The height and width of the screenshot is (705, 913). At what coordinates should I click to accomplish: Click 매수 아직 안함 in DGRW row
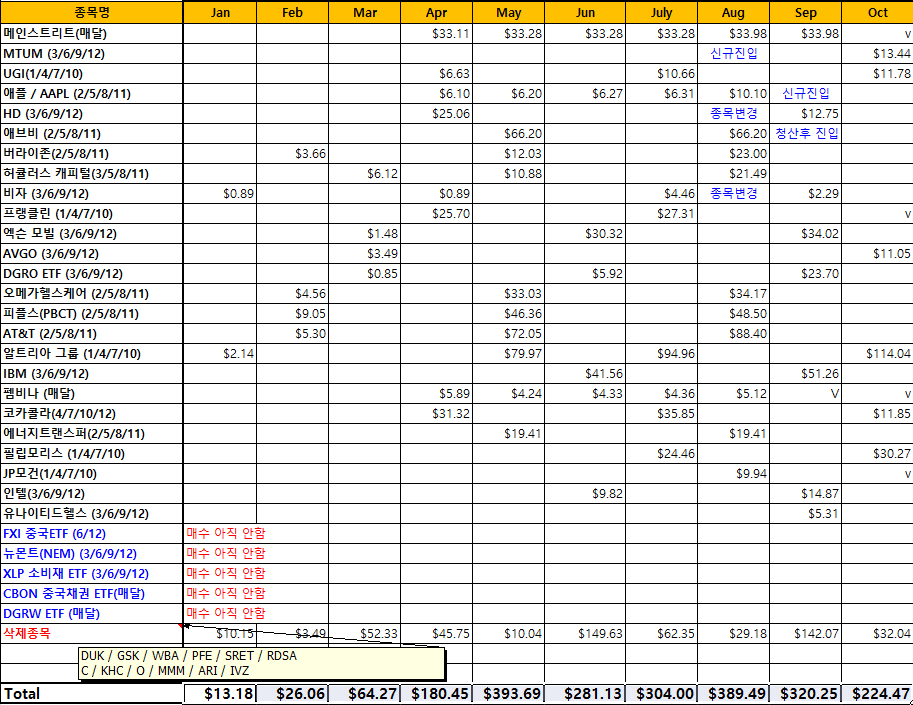pyautogui.click(x=226, y=613)
